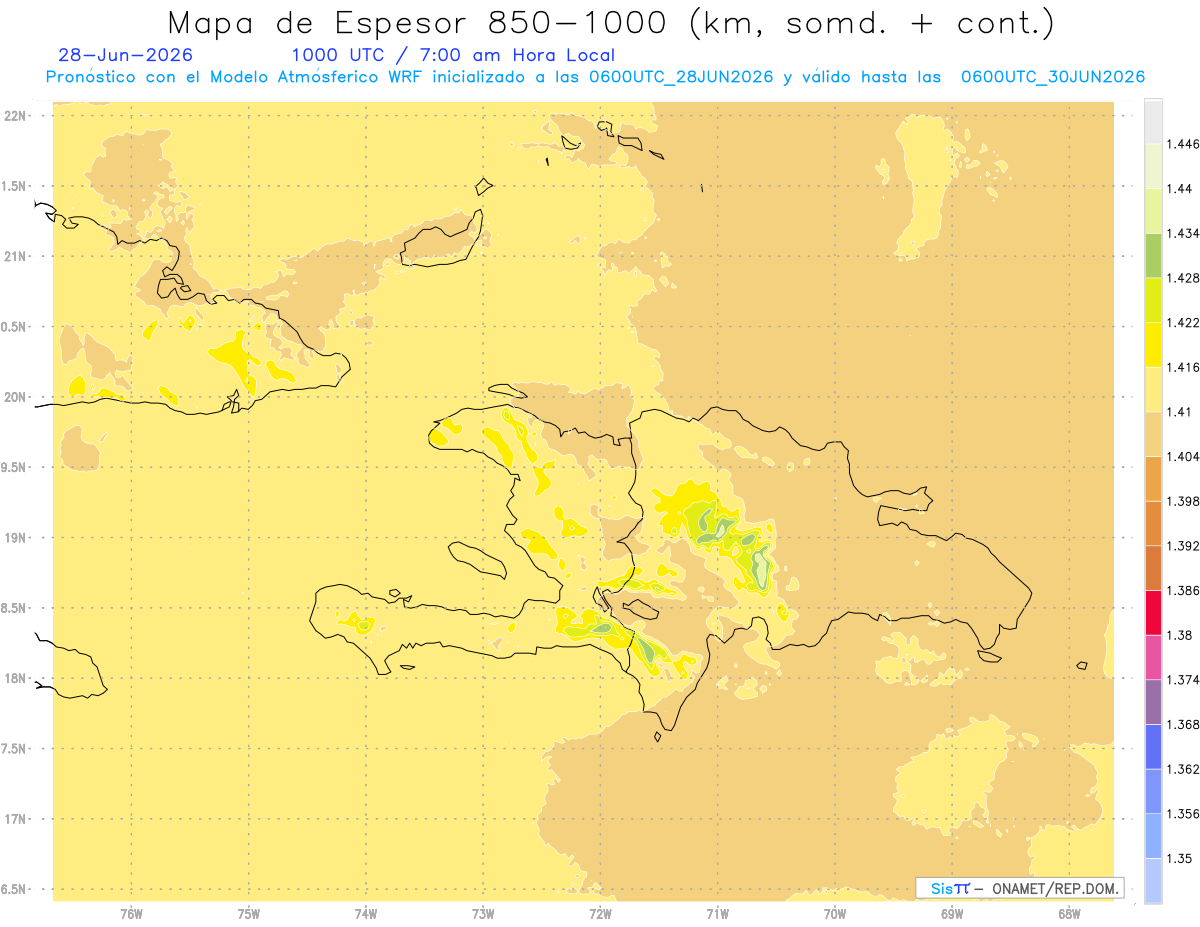Viewport: 1200px width, 927px height.
Task: Click the 1.422 value on the color scale
Action: (1181, 322)
